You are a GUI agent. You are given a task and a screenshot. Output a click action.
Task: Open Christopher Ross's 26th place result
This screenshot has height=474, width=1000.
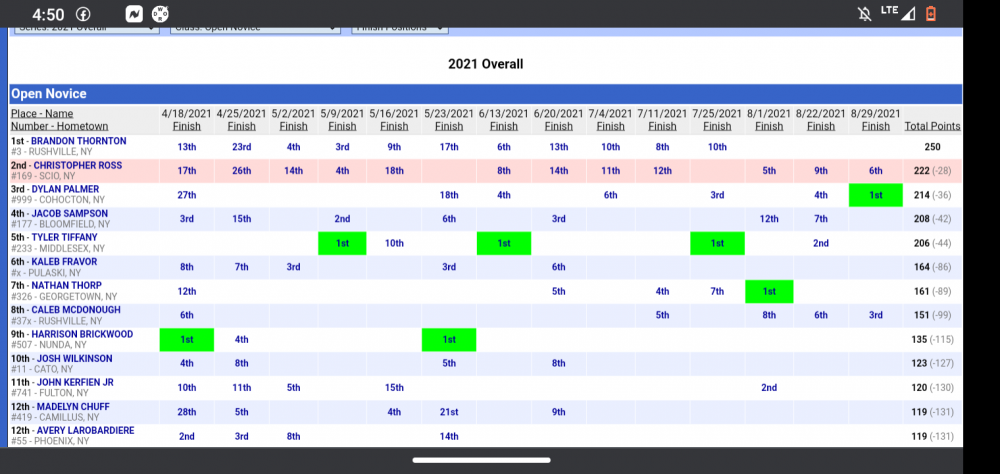pos(241,171)
